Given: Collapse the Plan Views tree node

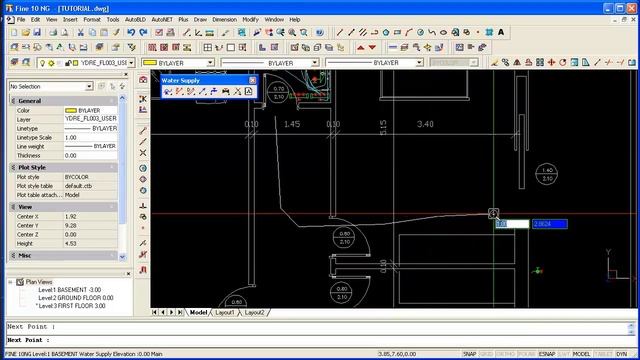Looking at the screenshot, I should pos(11,282).
